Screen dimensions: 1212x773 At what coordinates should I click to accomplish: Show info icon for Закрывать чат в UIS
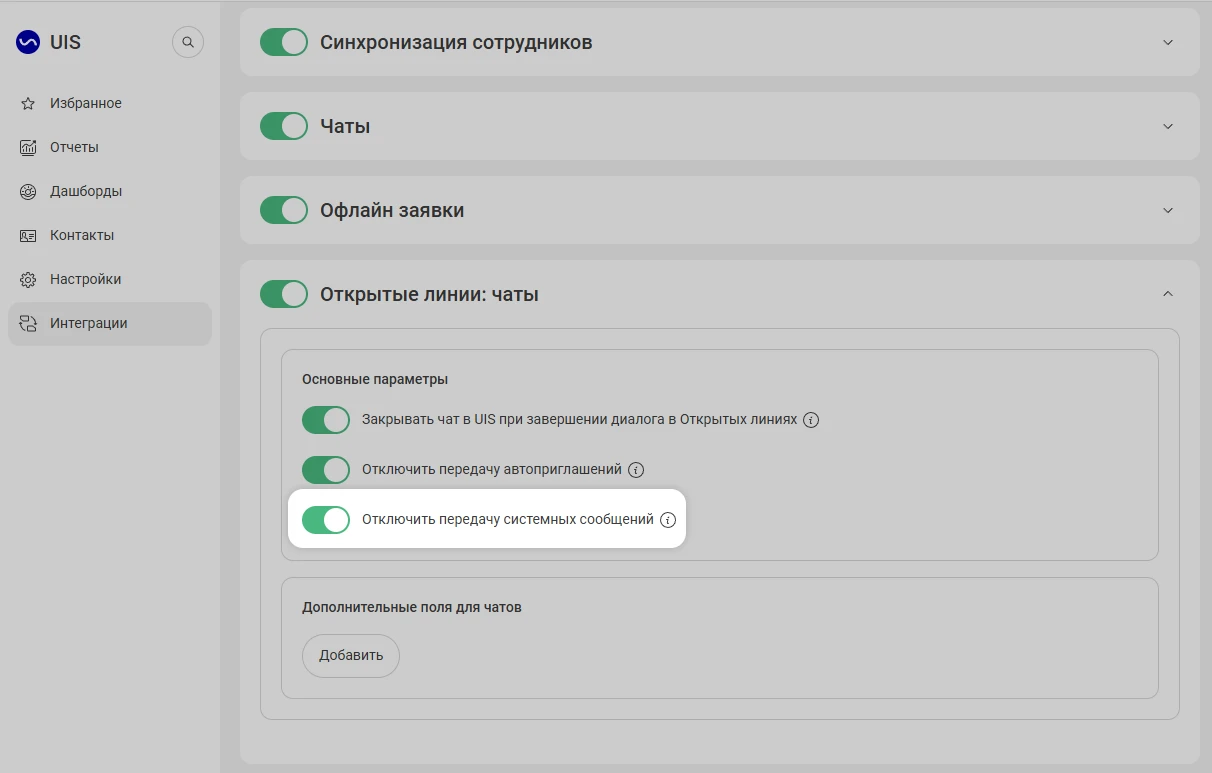click(811, 420)
